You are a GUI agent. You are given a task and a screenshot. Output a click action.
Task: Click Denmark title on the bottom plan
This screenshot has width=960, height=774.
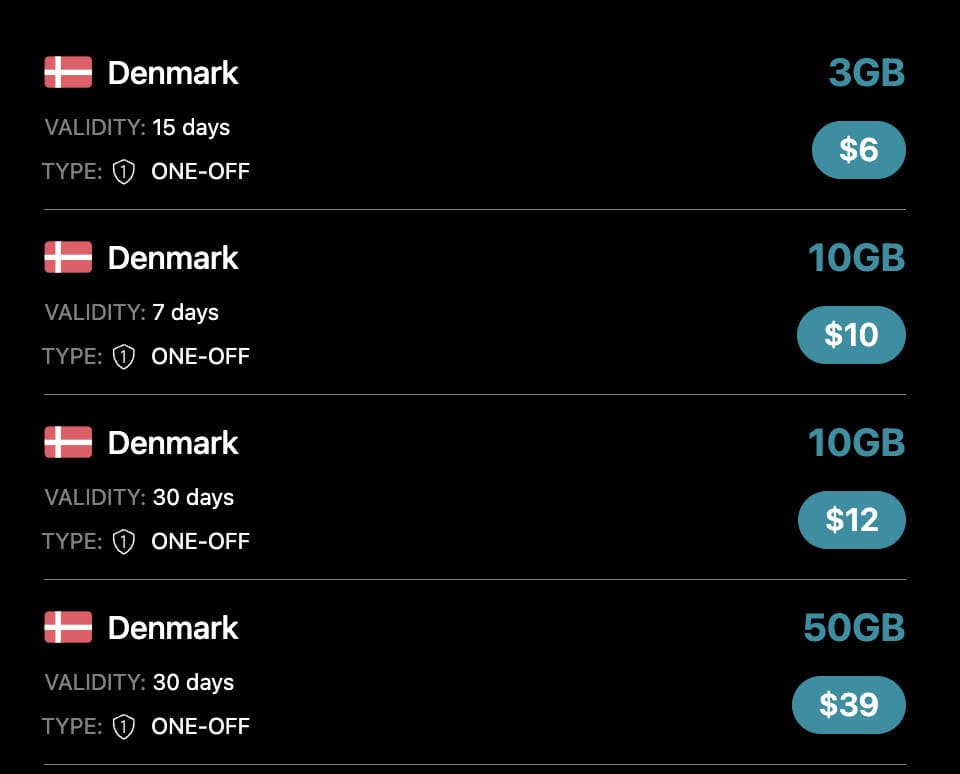(x=173, y=627)
